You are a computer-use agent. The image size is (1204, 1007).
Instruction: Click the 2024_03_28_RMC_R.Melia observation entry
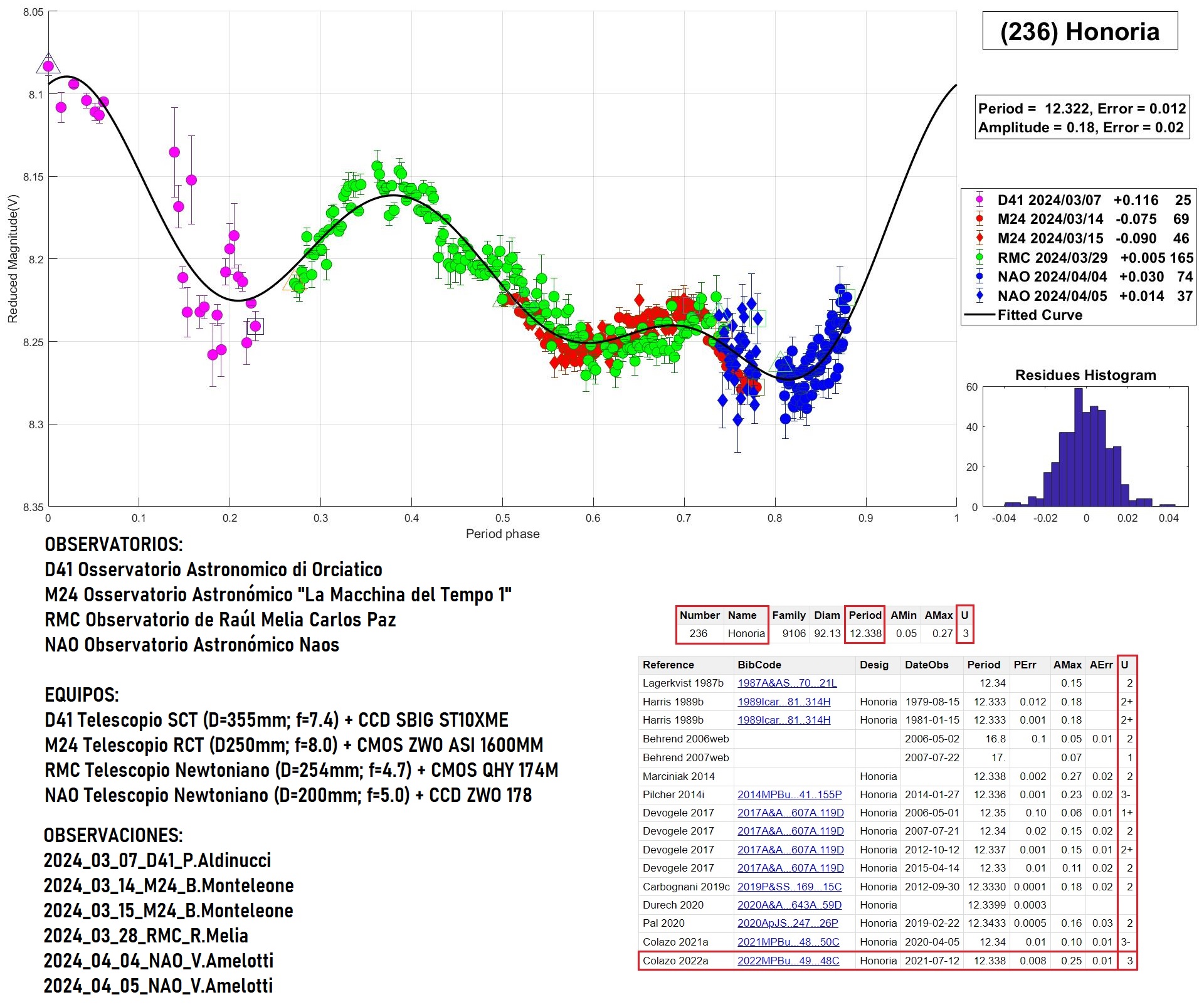146,935
